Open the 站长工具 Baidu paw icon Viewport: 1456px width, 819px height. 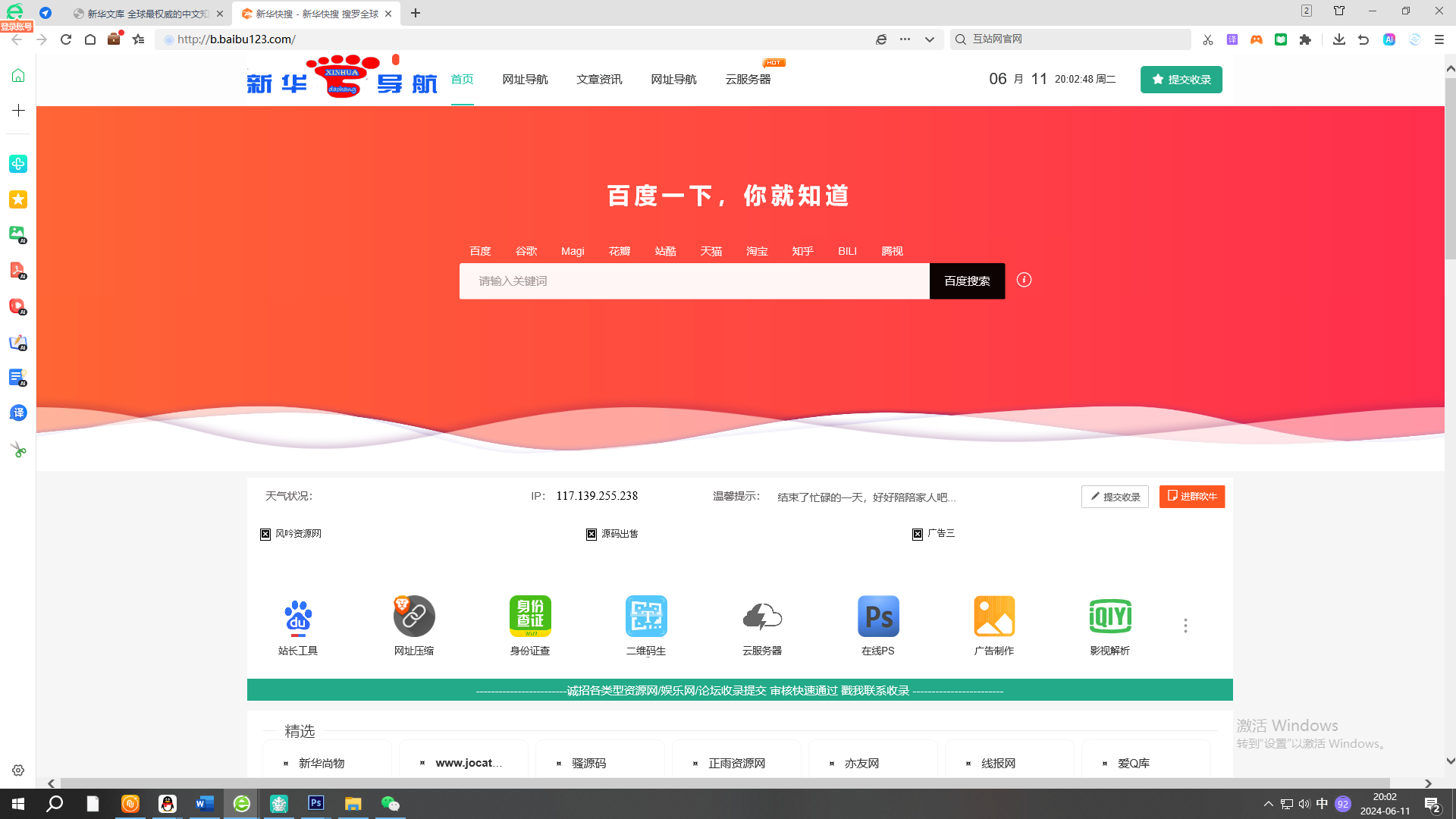click(x=297, y=617)
